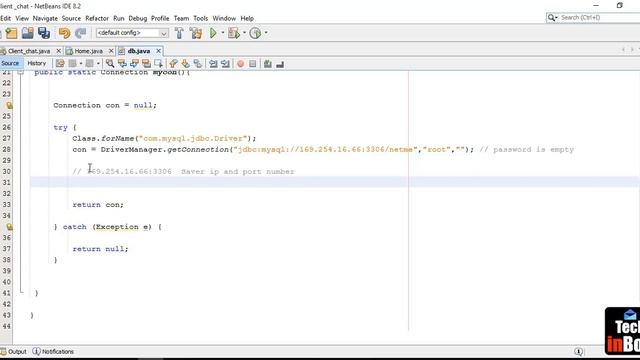Start macro recording with the red icon

(240, 64)
